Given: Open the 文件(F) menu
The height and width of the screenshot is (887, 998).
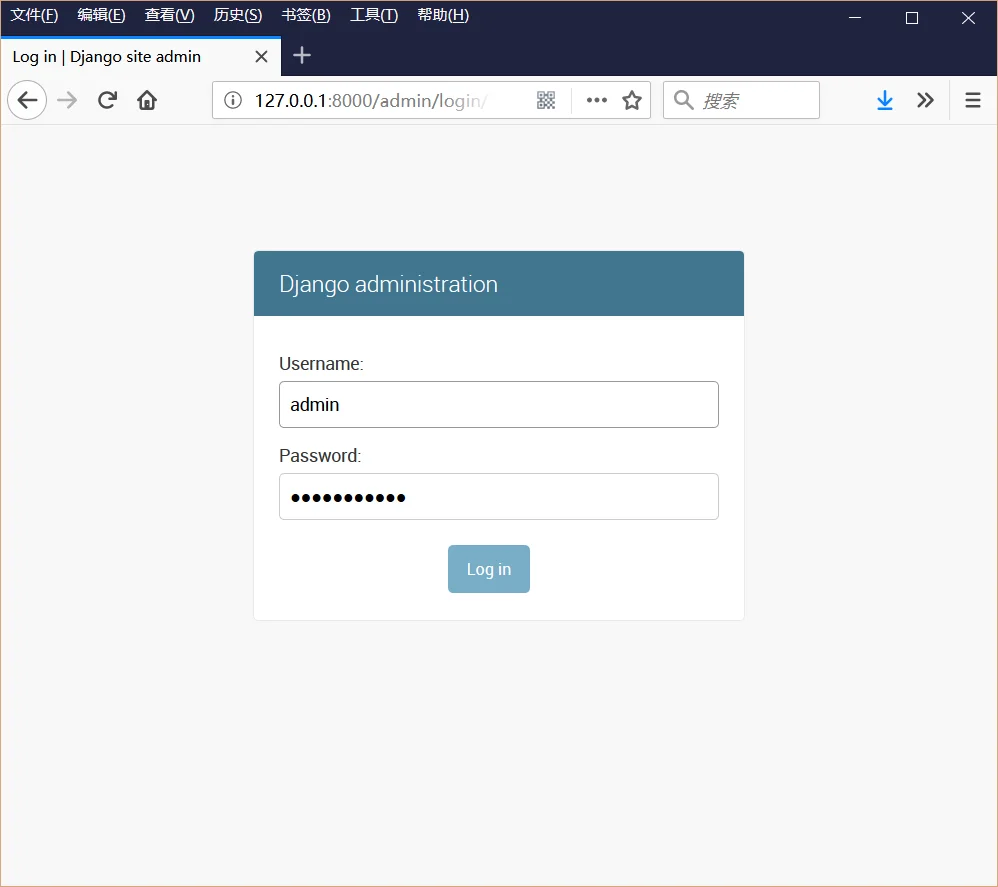Looking at the screenshot, I should click(34, 15).
